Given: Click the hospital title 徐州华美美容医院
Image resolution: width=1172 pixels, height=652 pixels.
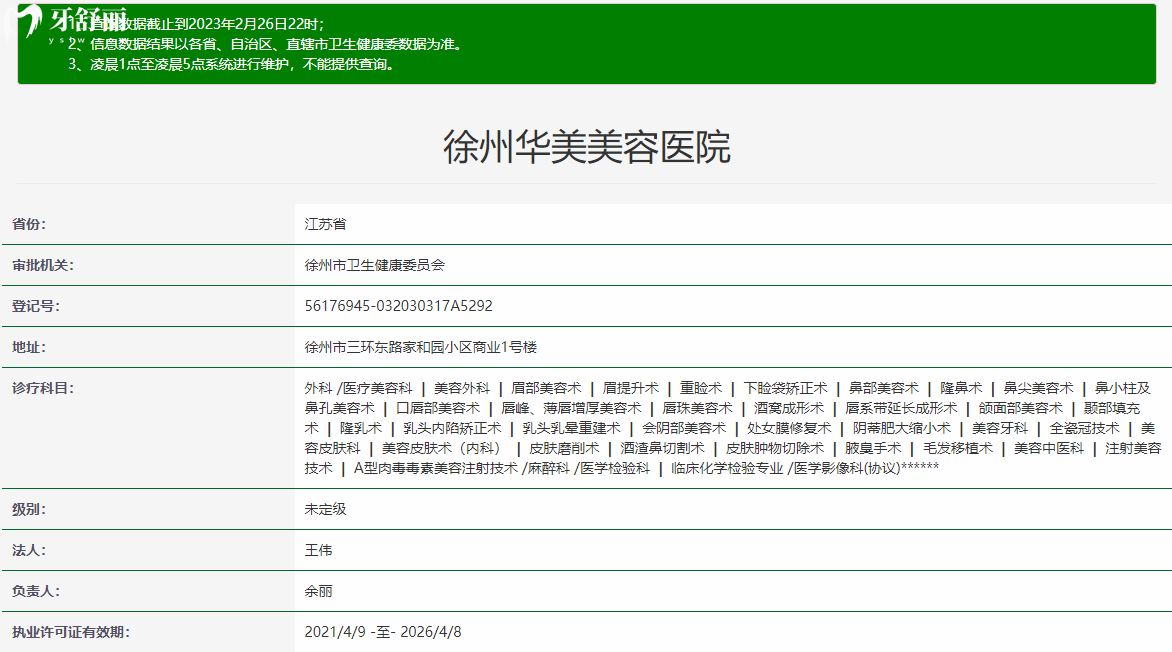Looking at the screenshot, I should point(587,147).
